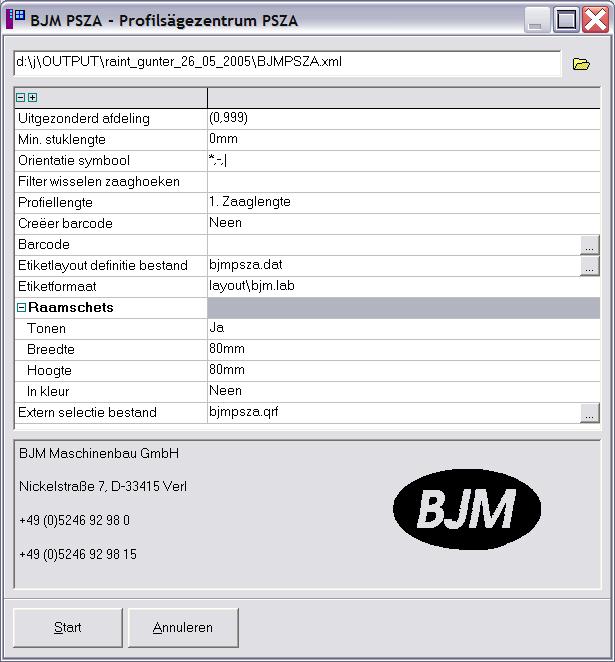Image resolution: width=615 pixels, height=662 pixels.
Task: Select the Extern selectie bestand label
Action: pos(87,413)
